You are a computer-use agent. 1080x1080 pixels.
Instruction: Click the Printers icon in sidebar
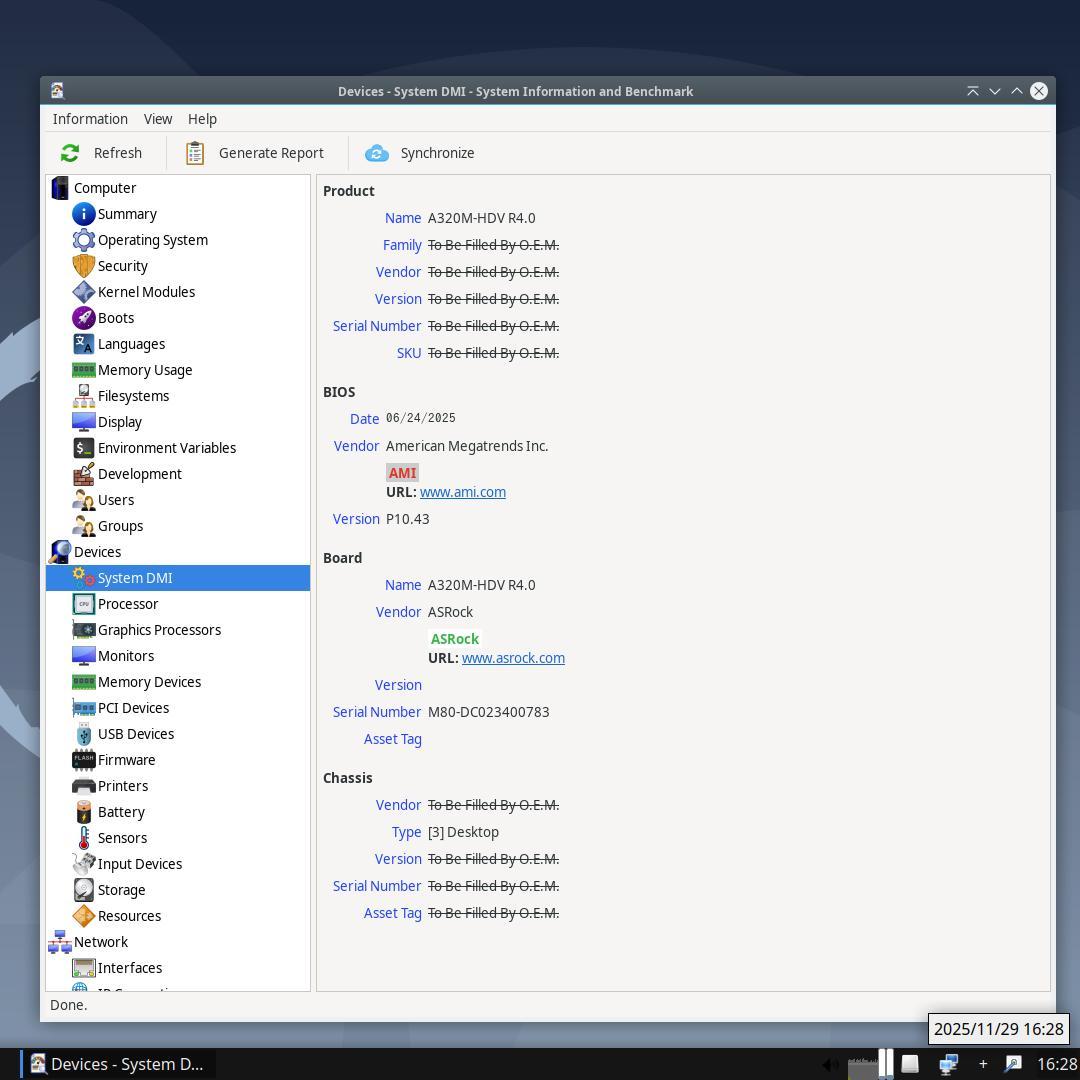pos(84,786)
